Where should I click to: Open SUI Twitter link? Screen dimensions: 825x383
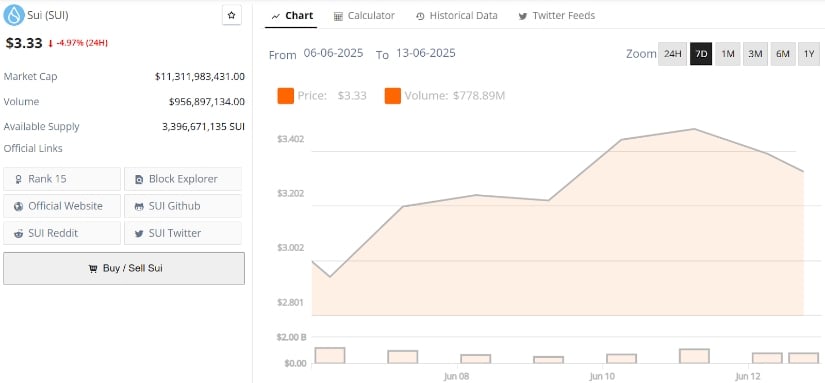pyautogui.click(x=183, y=233)
